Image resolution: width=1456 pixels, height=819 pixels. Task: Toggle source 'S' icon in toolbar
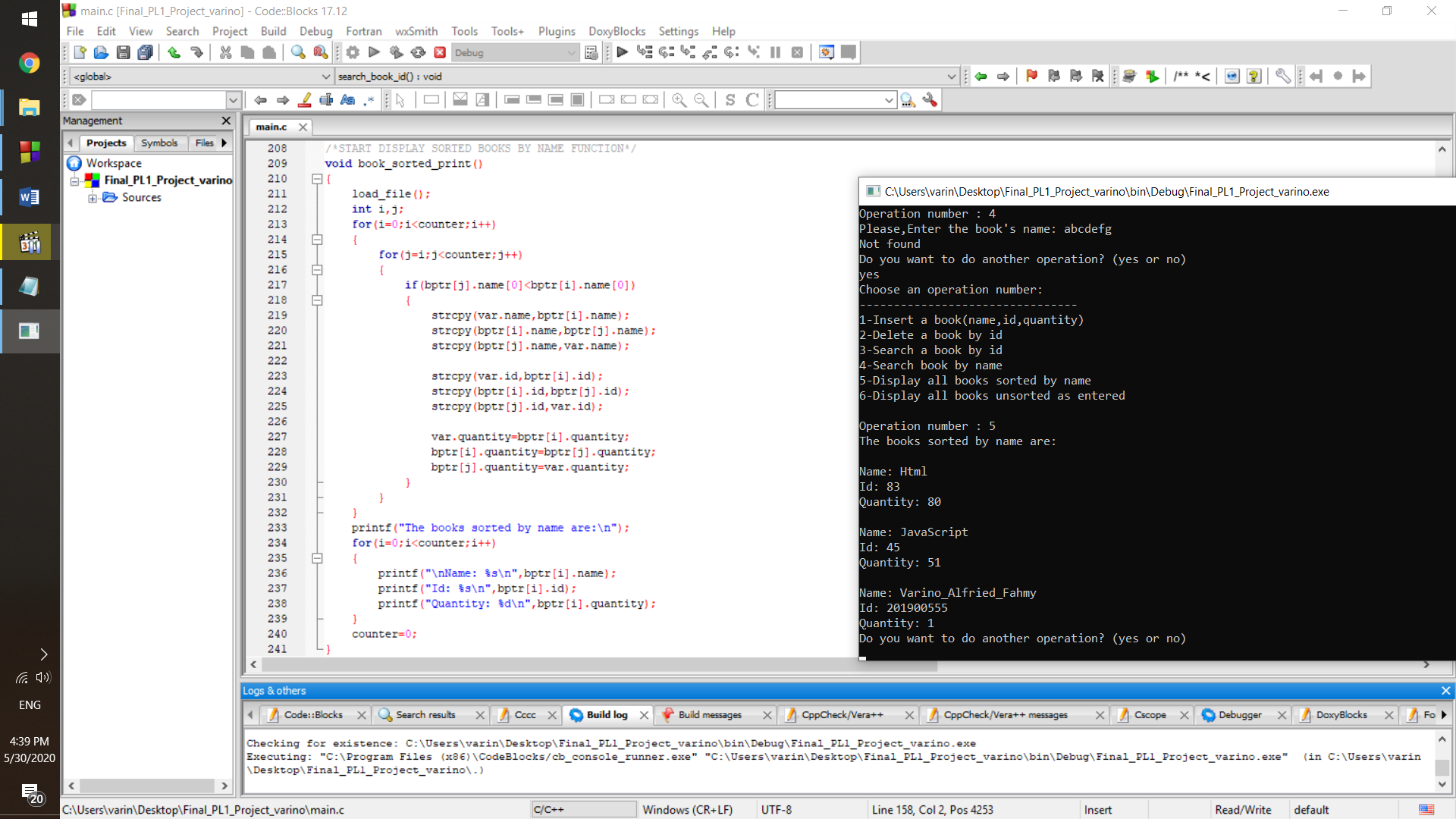pos(730,100)
